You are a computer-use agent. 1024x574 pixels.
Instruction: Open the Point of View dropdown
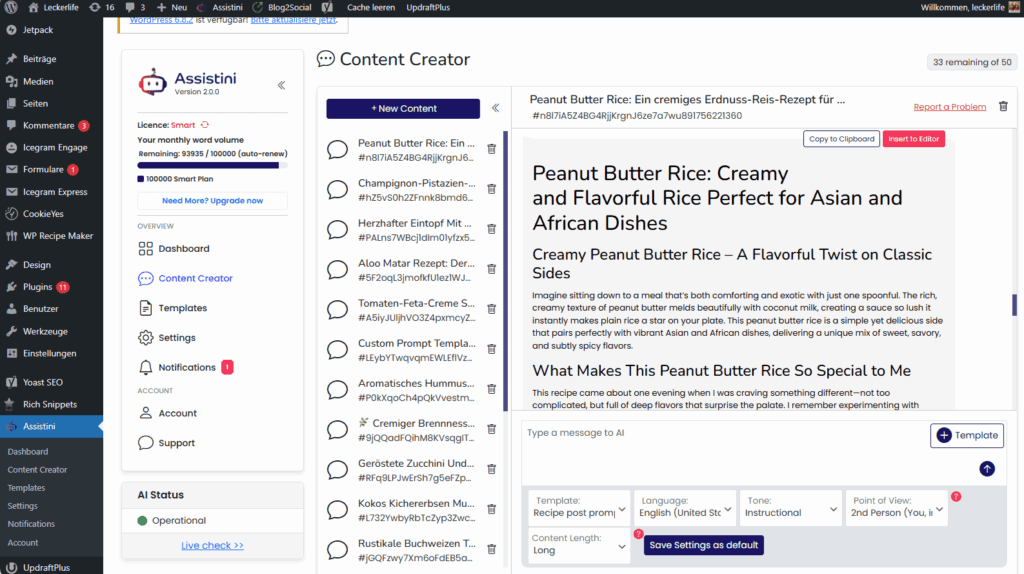click(897, 507)
